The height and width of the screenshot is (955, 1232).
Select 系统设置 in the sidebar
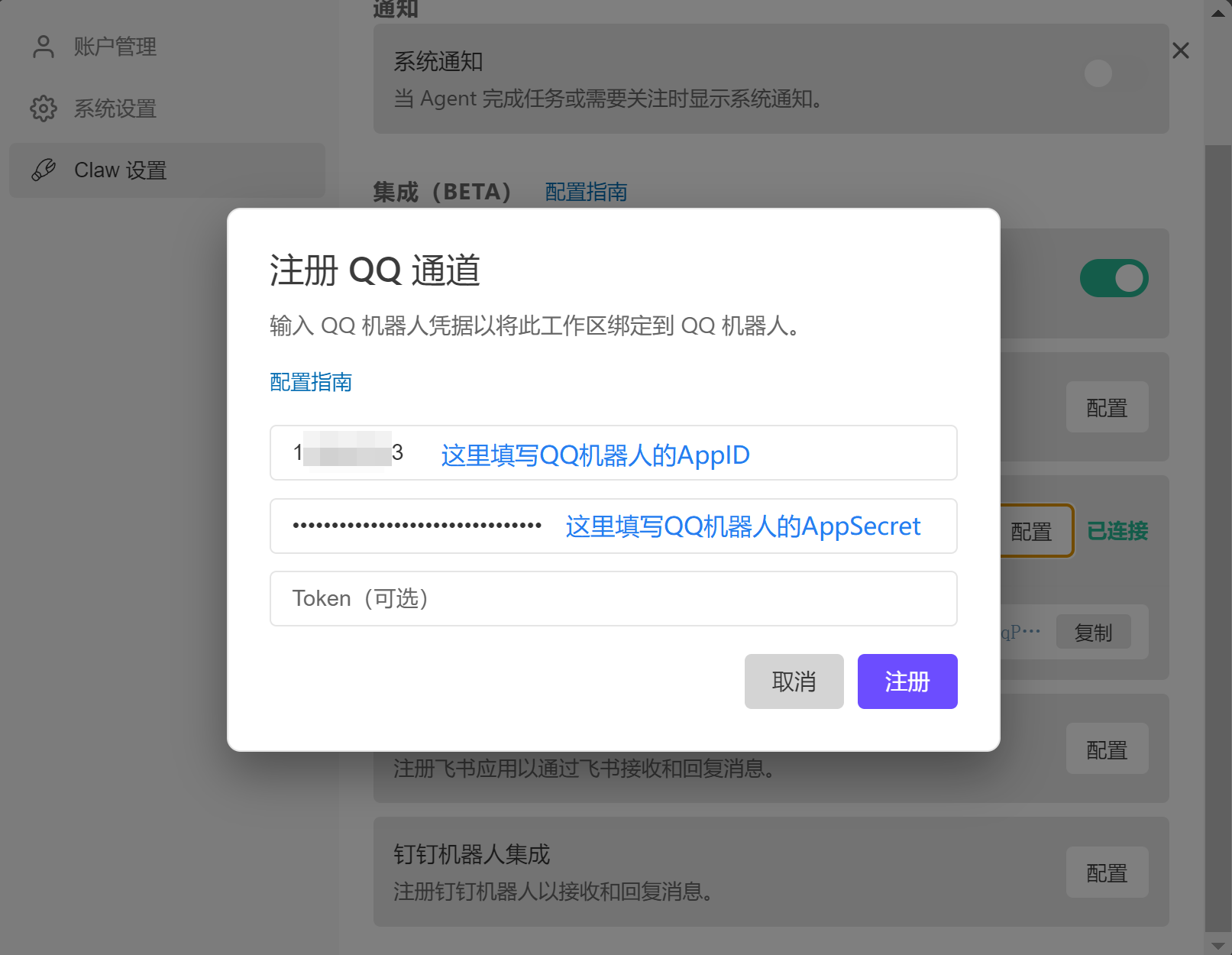pyautogui.click(x=167, y=108)
